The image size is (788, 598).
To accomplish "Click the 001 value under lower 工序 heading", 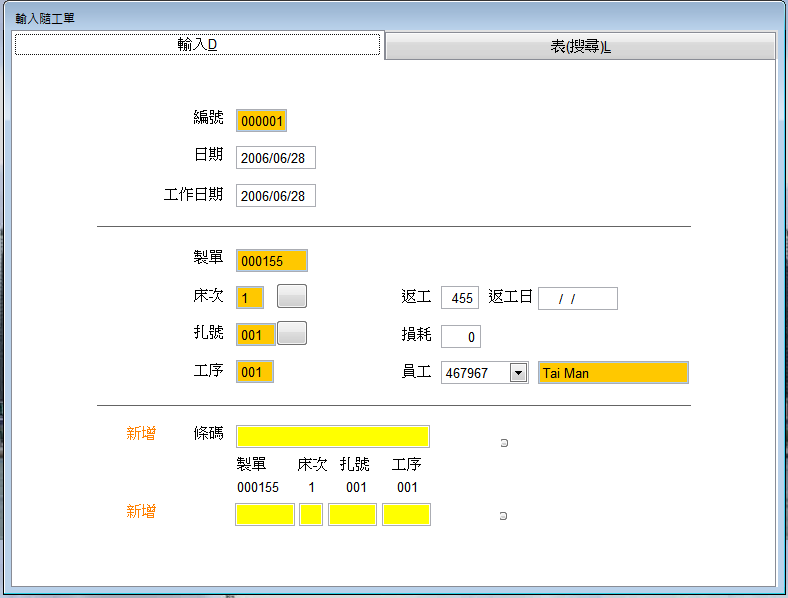I will click(407, 487).
